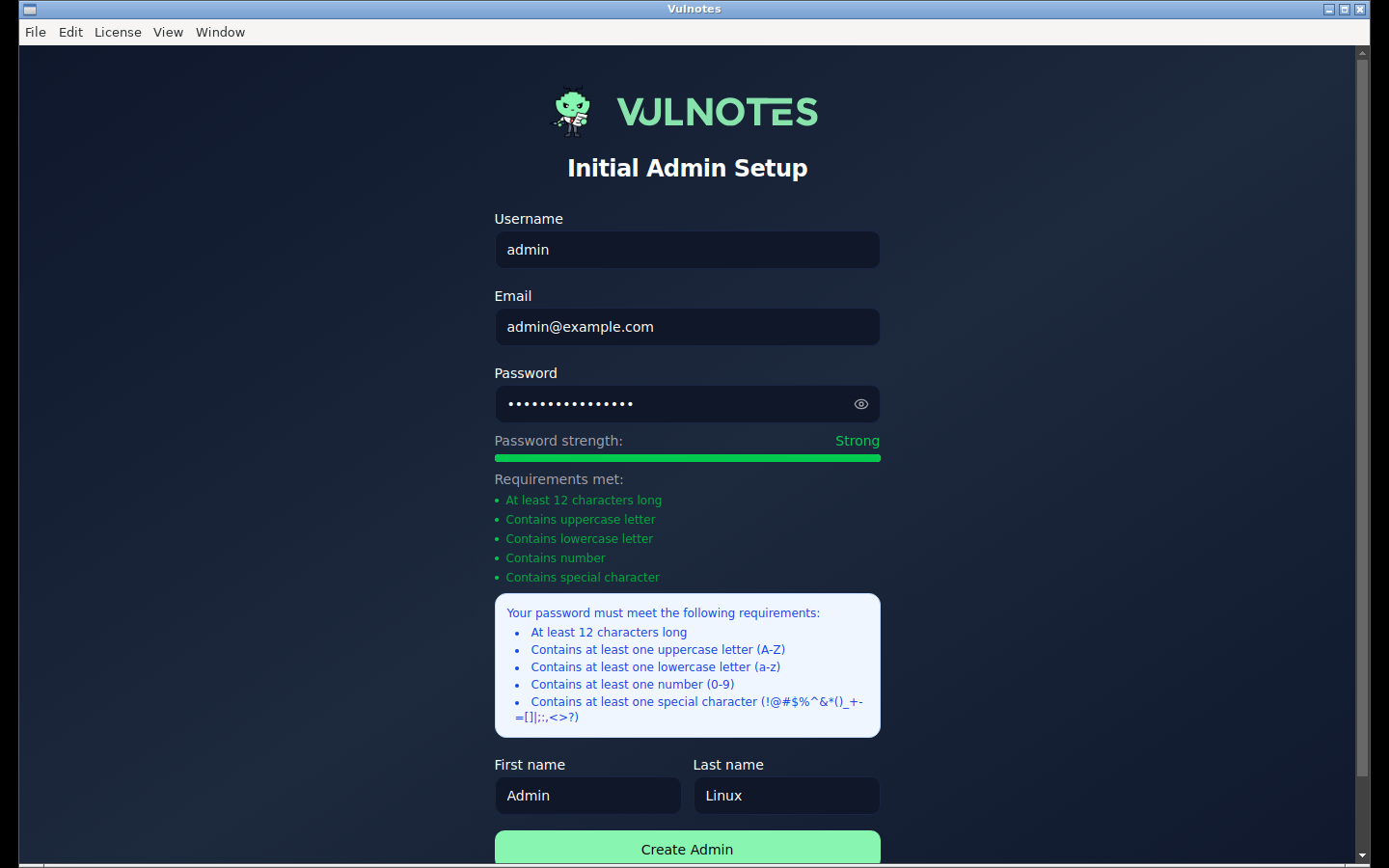The image size is (1389, 868).
Task: Click the scrollbar up arrow
Action: (x=1363, y=52)
